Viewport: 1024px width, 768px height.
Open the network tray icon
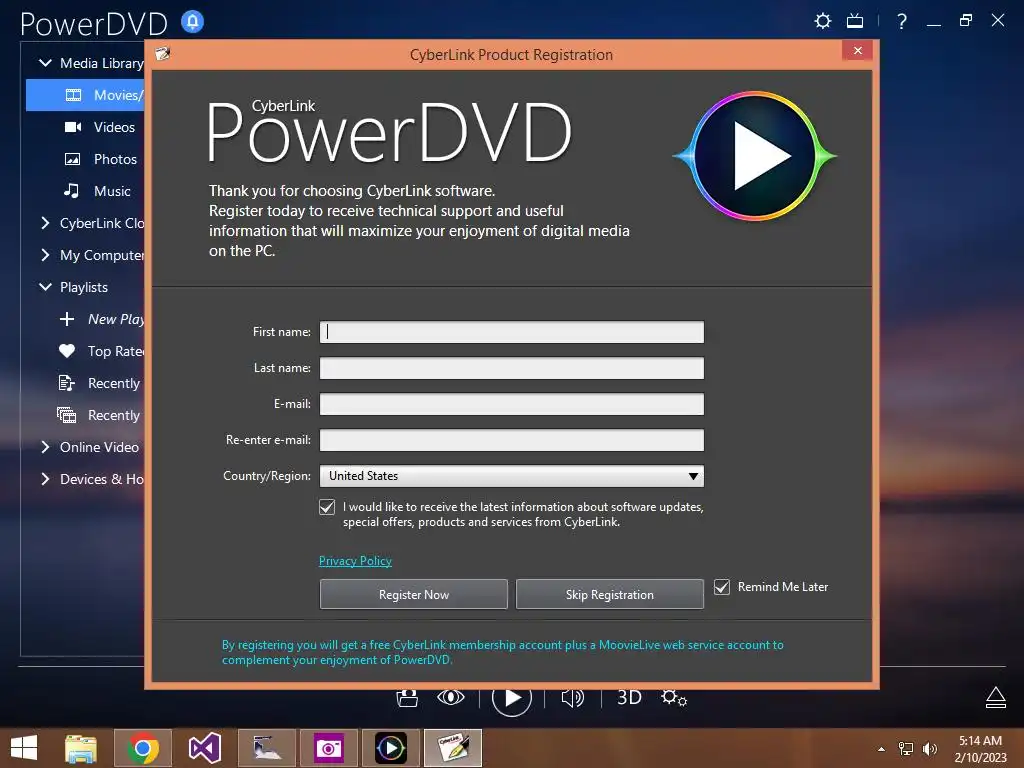[x=906, y=748]
